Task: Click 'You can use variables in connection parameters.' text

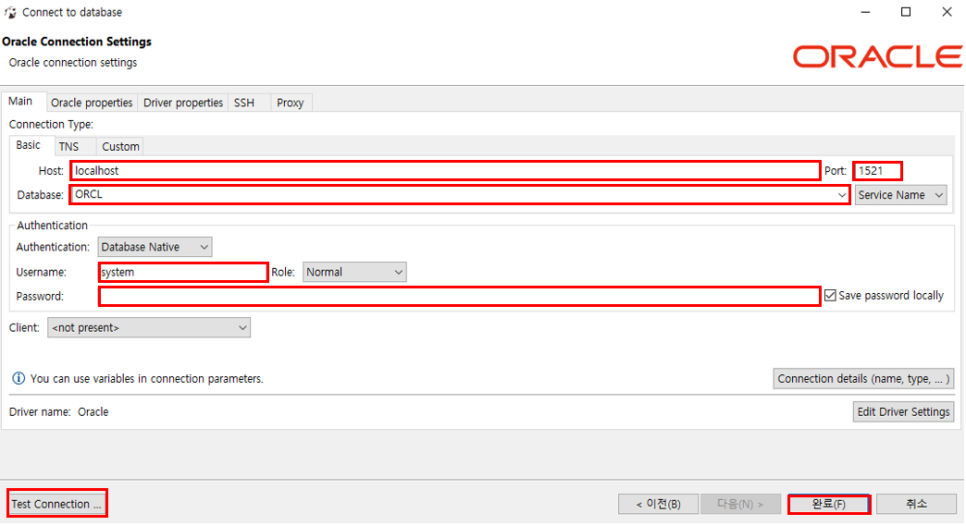Action: coord(147,379)
